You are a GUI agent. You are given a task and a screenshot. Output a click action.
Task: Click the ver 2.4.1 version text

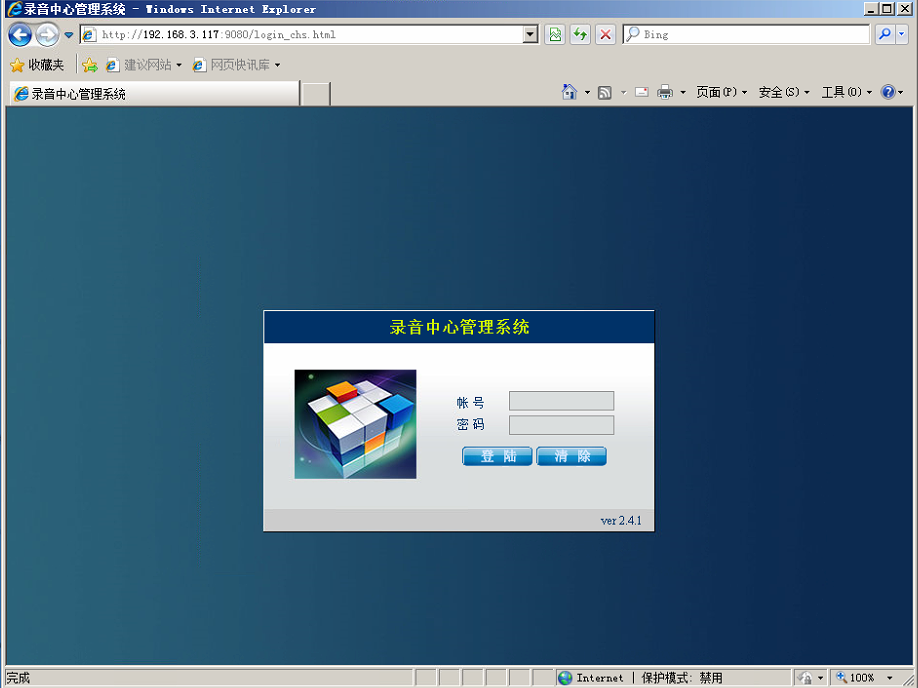(621, 521)
